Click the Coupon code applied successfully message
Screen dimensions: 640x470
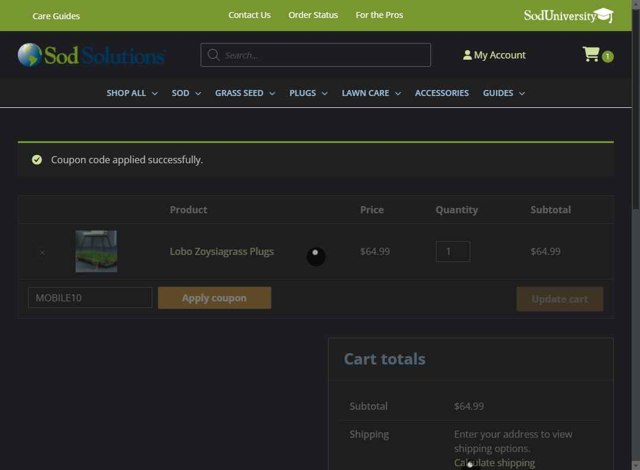point(127,160)
